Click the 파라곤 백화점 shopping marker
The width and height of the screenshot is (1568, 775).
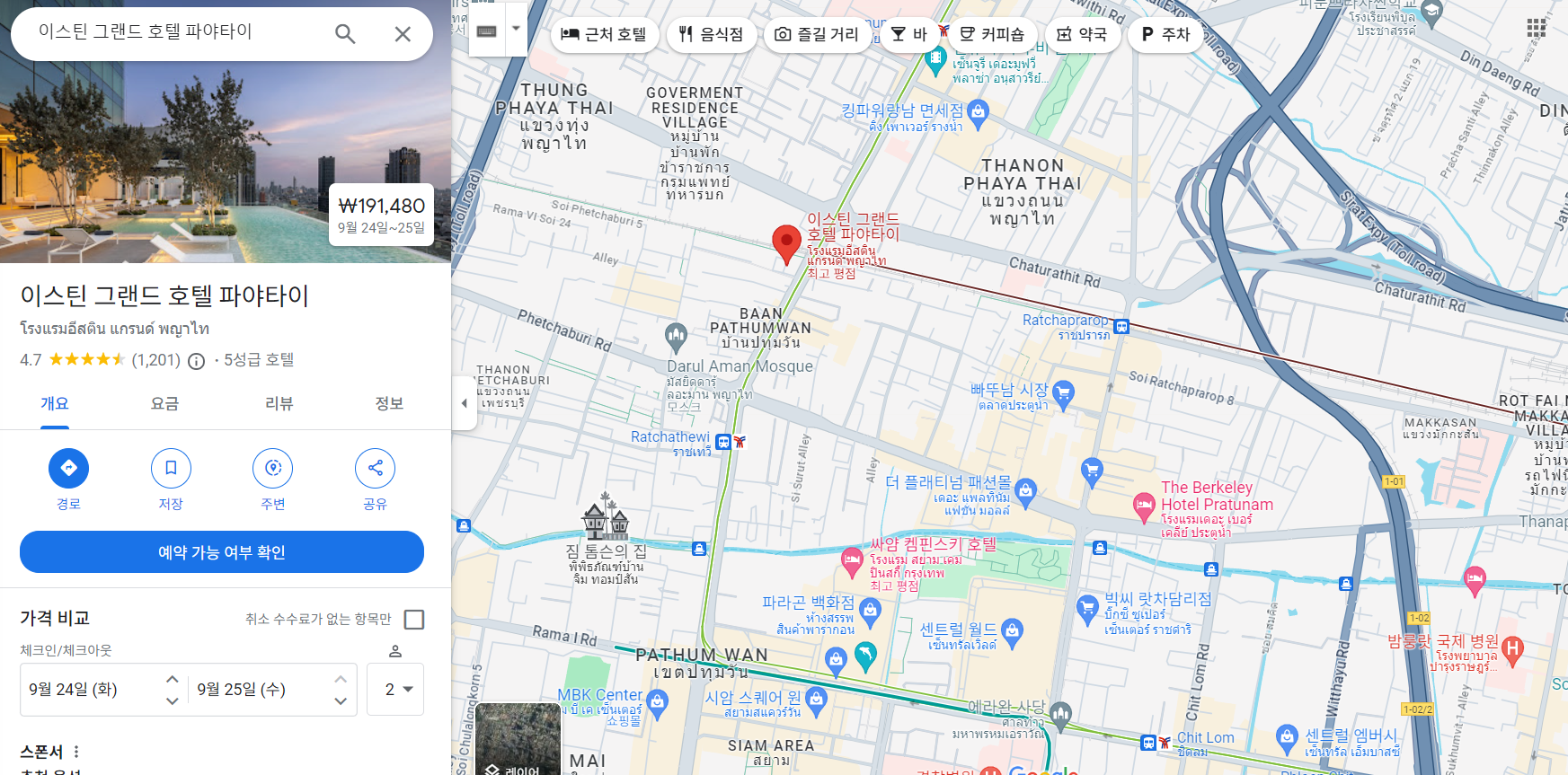click(x=870, y=613)
